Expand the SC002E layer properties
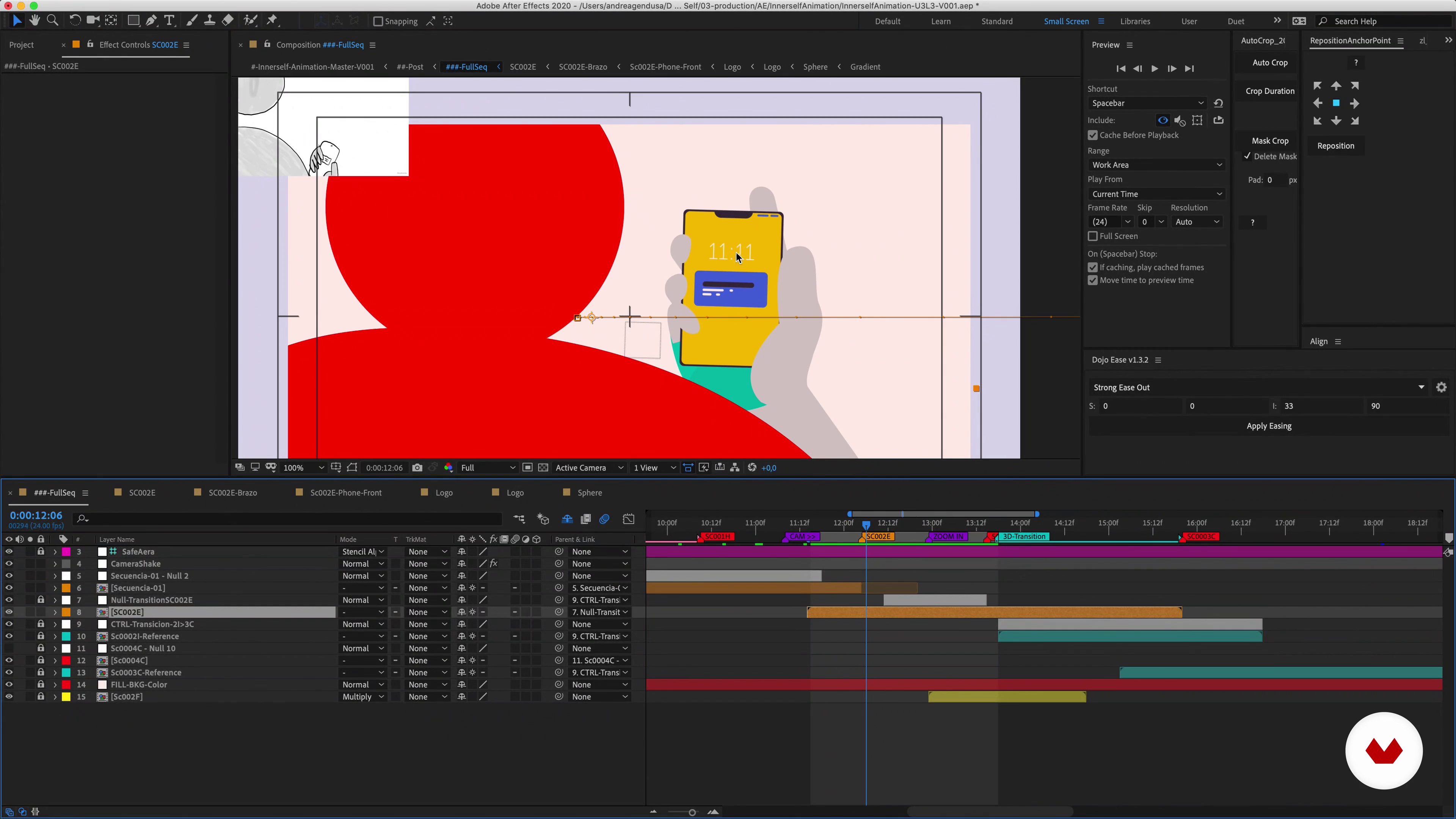The image size is (1456, 819). point(55,612)
